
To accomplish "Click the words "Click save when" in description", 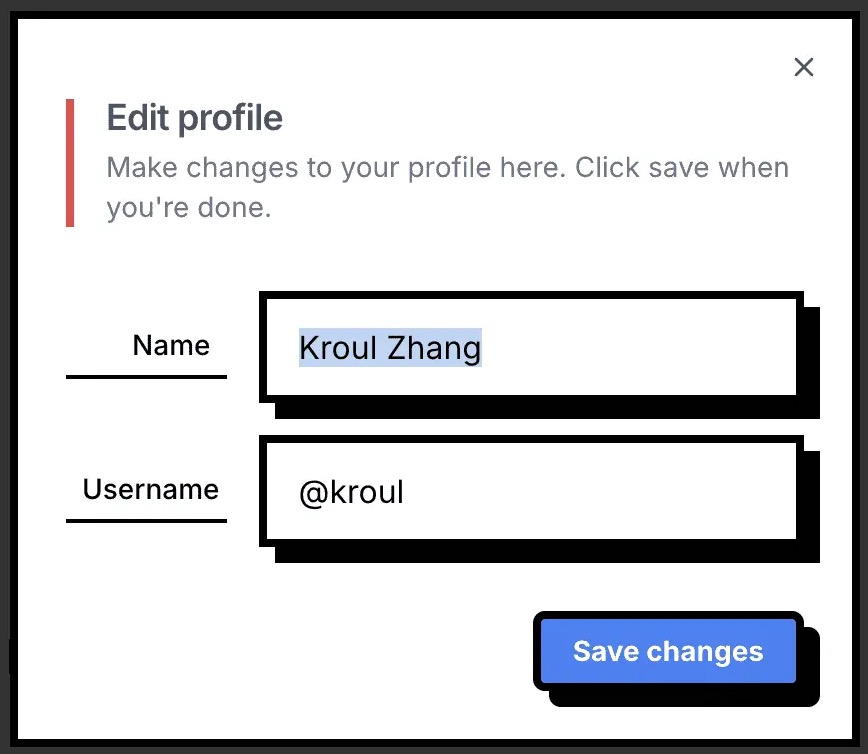I will point(682,167).
